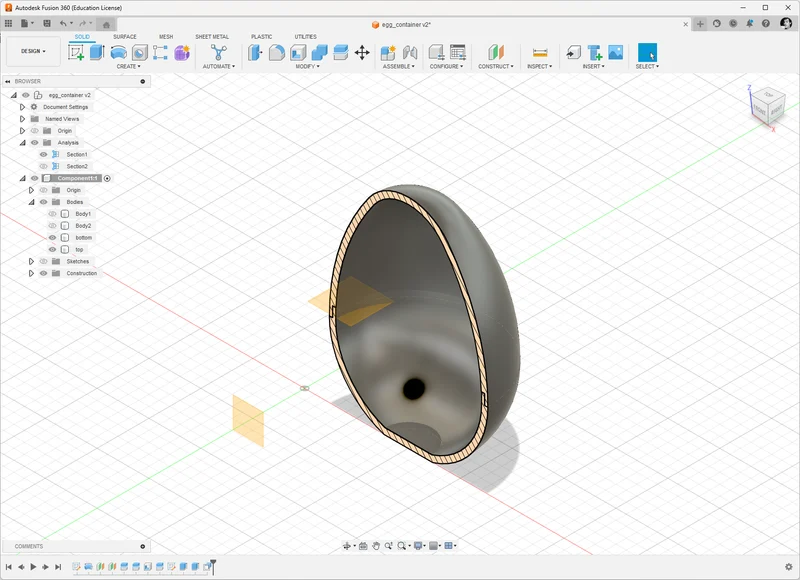Click the Extrude tool icon
800x580 pixels.
[x=97, y=53]
